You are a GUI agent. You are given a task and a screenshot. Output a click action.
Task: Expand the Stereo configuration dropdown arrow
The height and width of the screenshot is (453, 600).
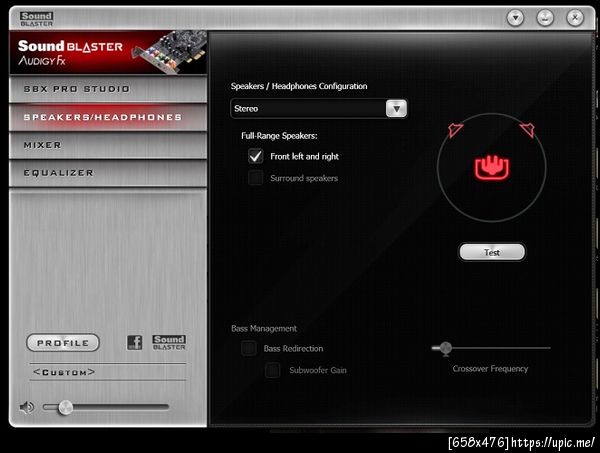(x=396, y=109)
